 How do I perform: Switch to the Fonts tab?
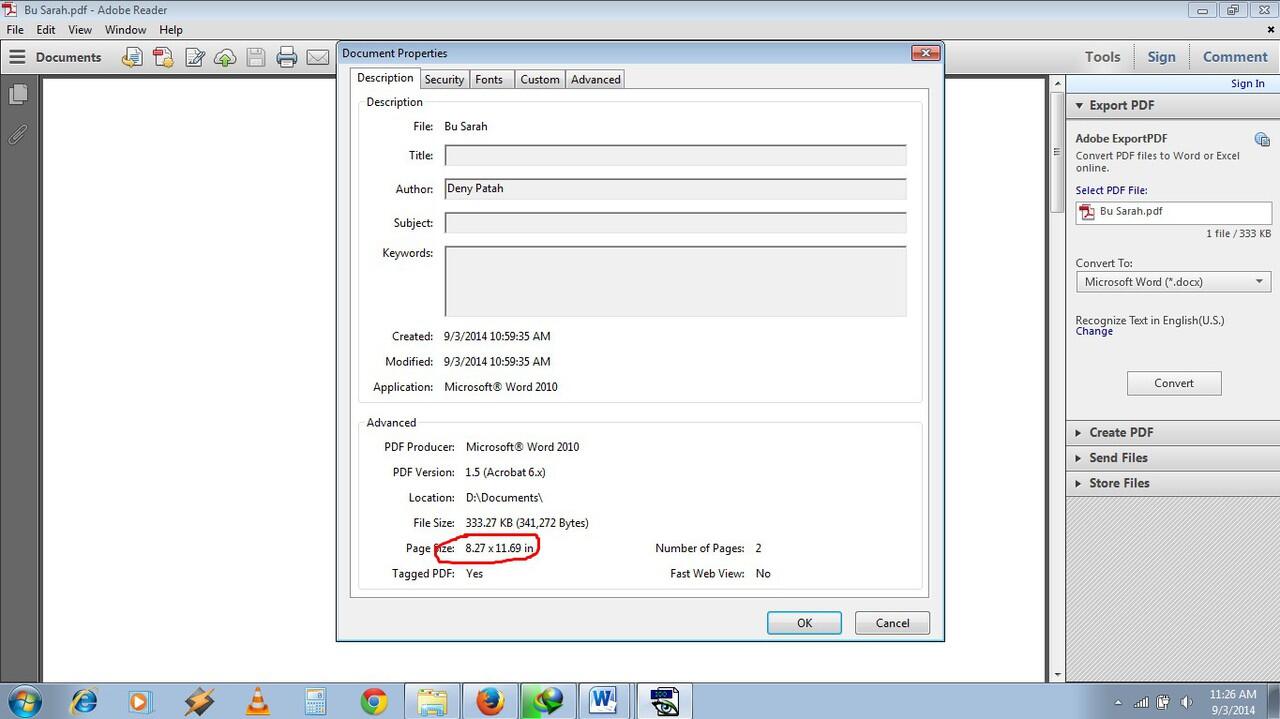tap(489, 79)
